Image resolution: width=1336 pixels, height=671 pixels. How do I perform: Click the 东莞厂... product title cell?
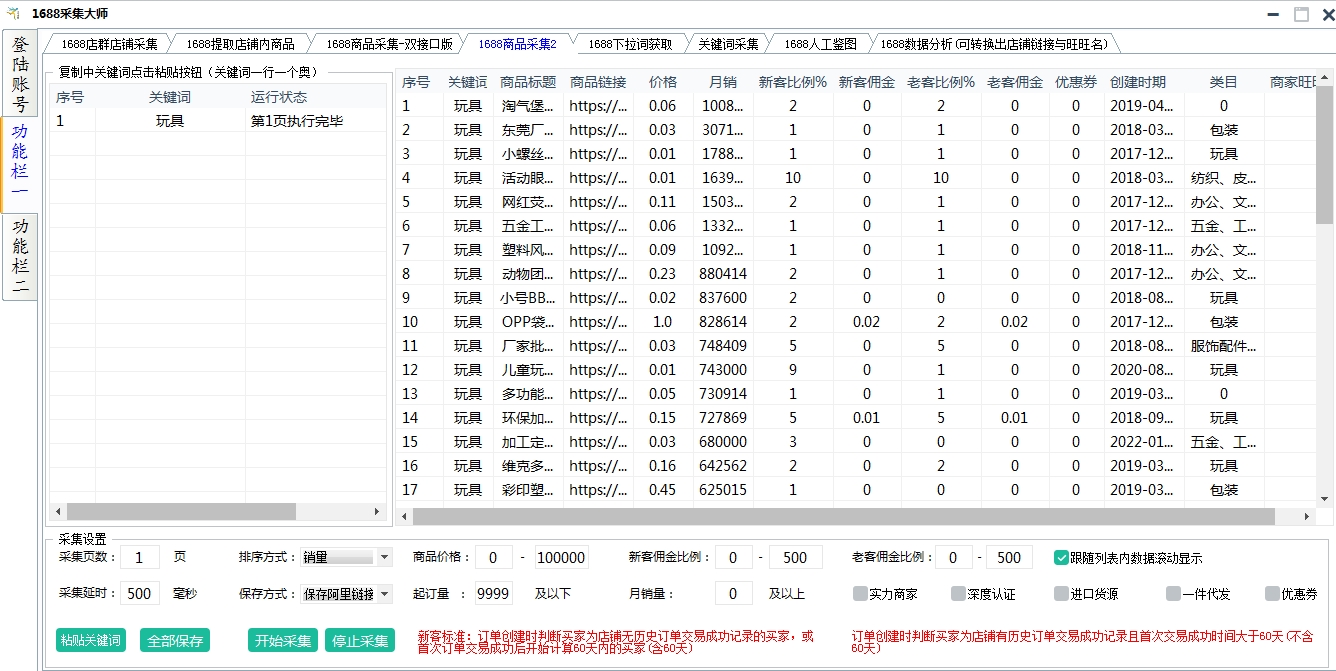coord(528,130)
